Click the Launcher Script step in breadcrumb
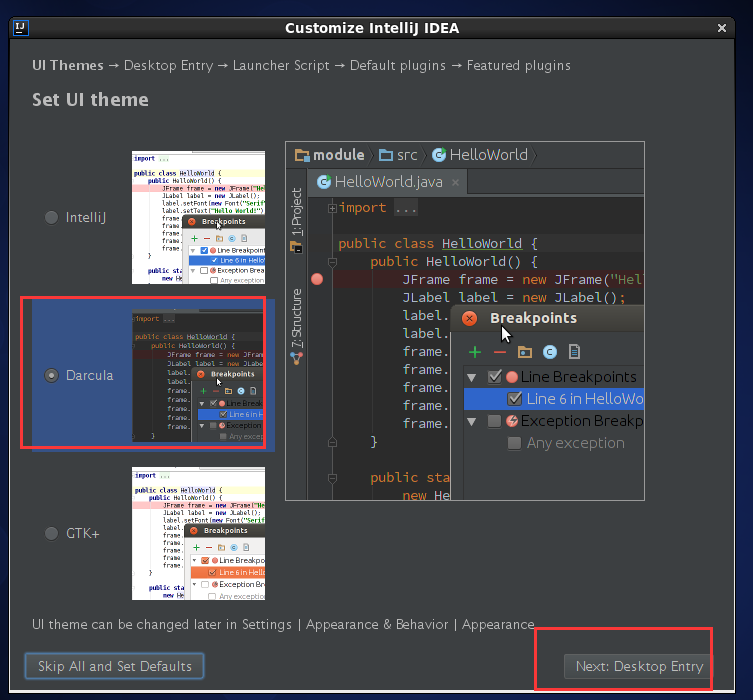 281,65
